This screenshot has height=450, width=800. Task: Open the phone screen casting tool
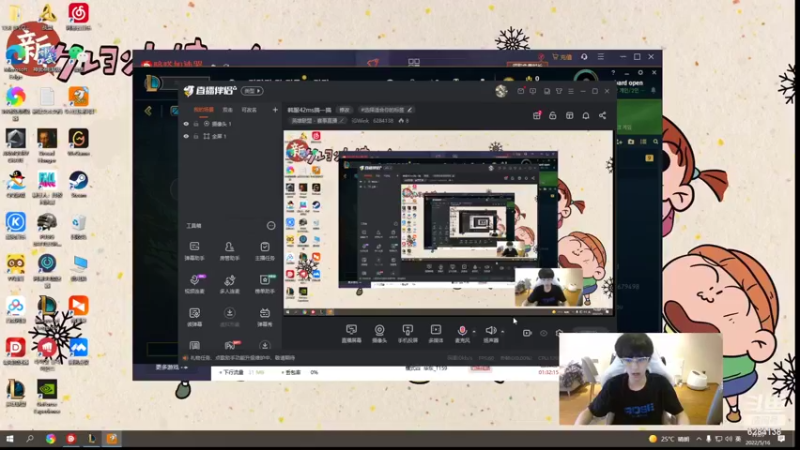(407, 333)
